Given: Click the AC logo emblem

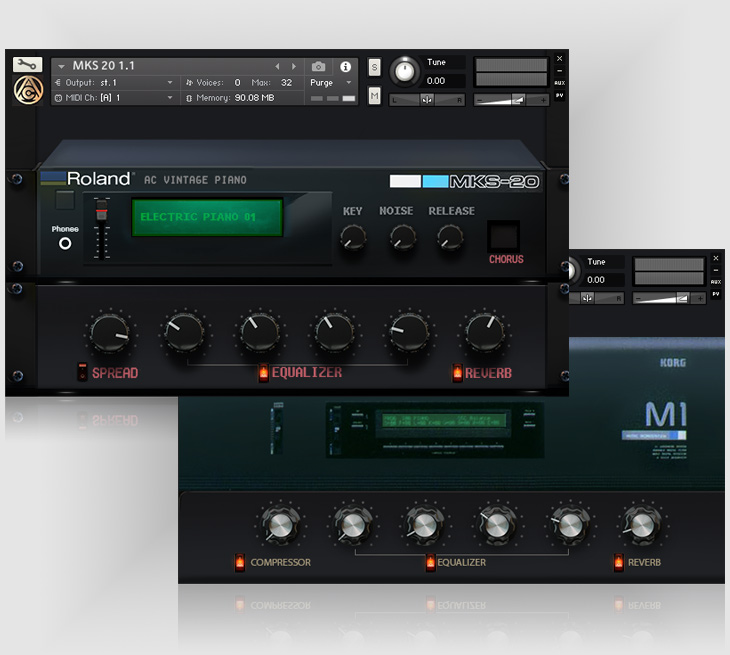Looking at the screenshot, I should [27, 91].
